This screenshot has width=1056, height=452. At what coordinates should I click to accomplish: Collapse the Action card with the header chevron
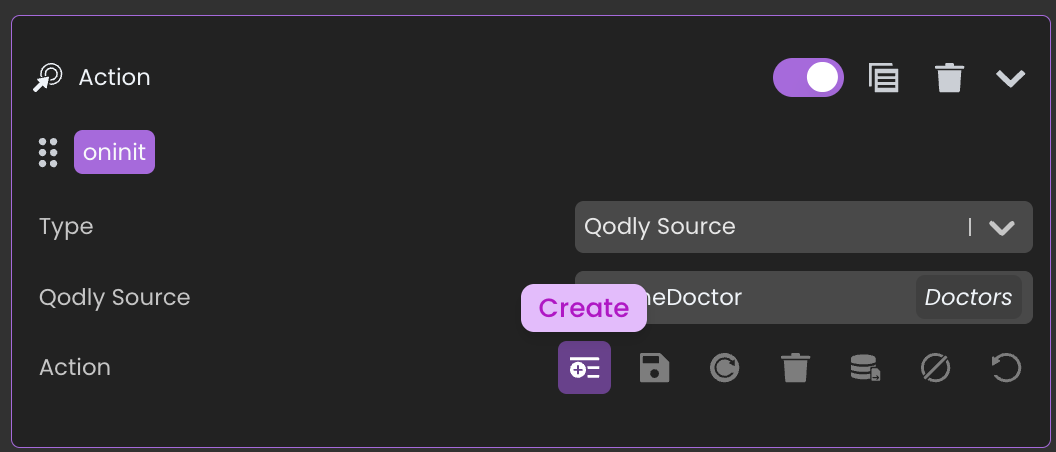1010,77
